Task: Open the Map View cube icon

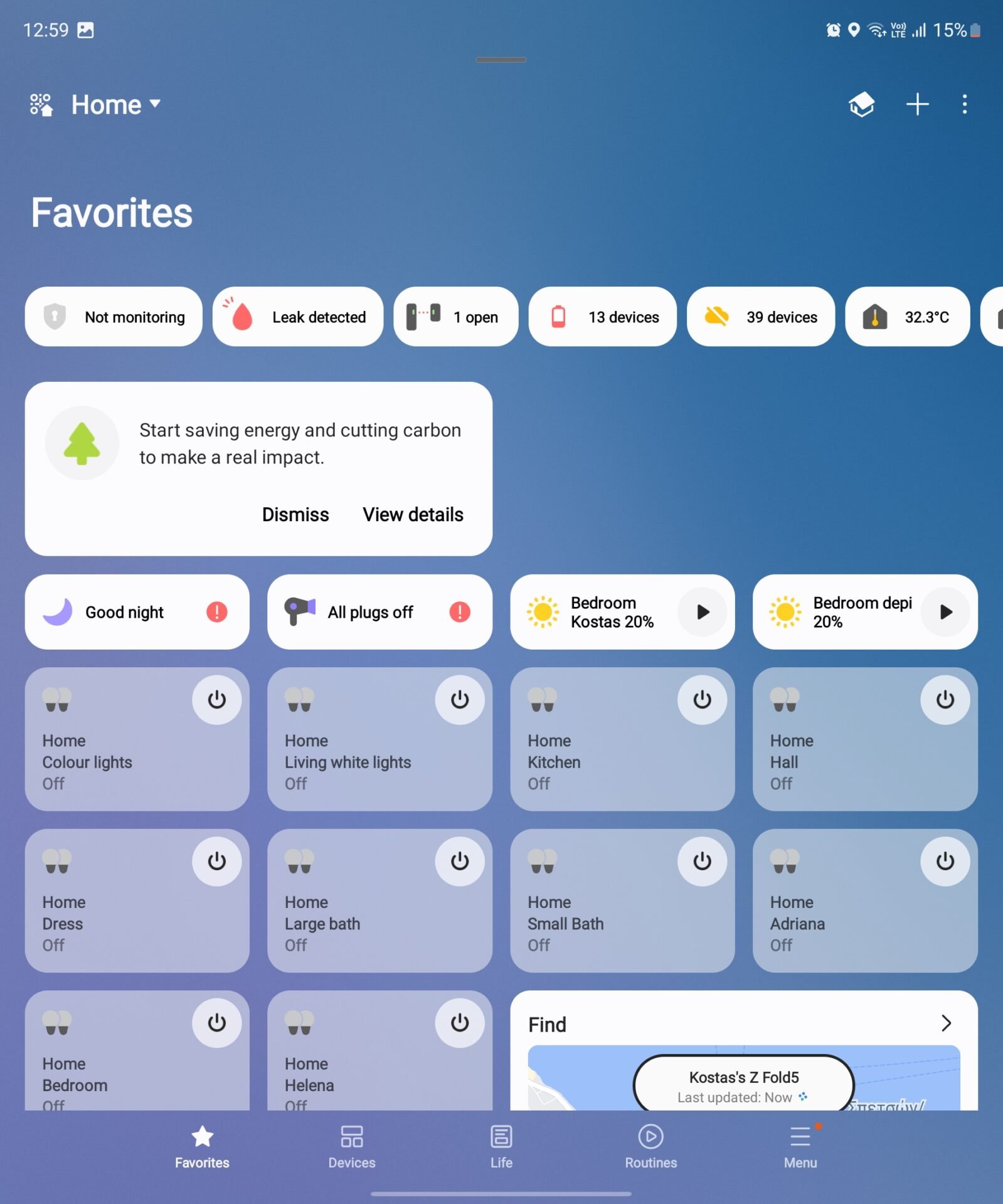Action: click(x=862, y=104)
